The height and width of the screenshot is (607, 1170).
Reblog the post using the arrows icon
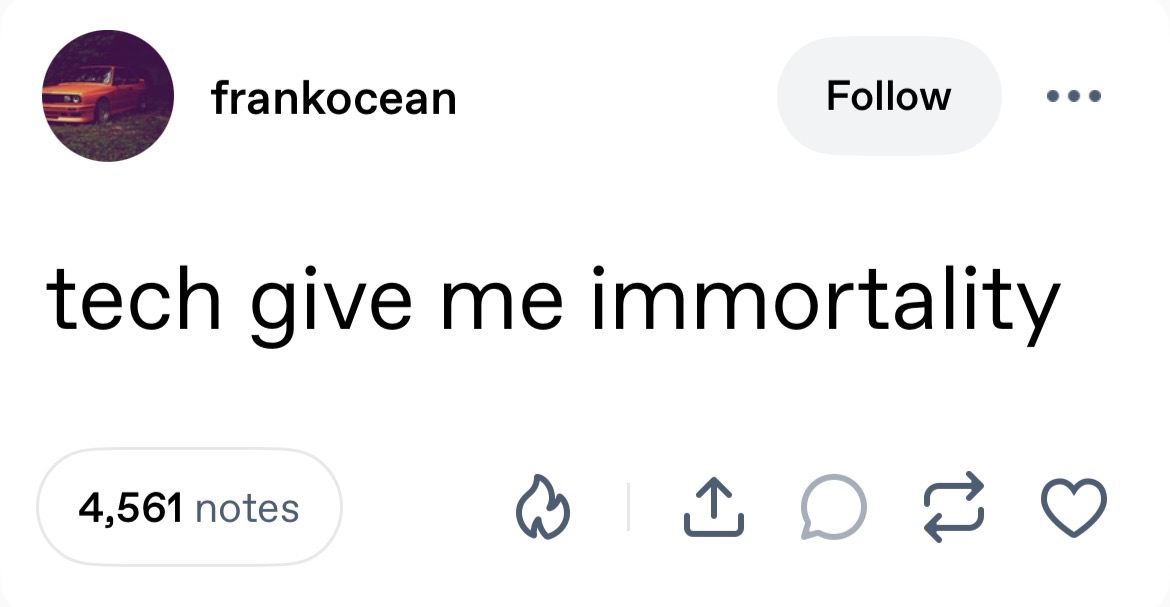pyautogui.click(x=953, y=507)
